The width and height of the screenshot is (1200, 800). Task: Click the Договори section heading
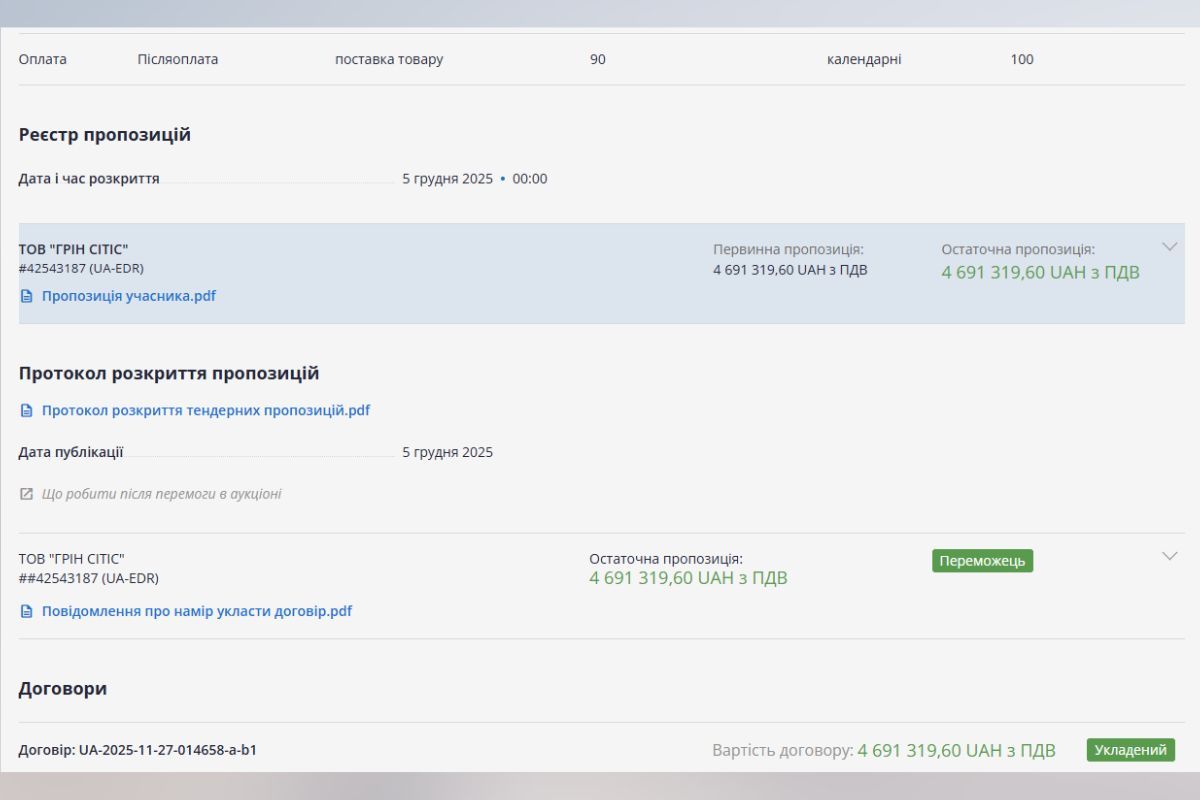tap(62, 689)
